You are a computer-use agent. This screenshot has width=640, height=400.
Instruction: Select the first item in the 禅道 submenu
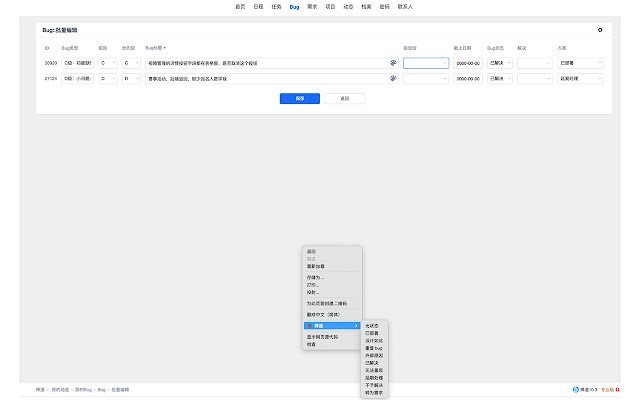(374, 326)
